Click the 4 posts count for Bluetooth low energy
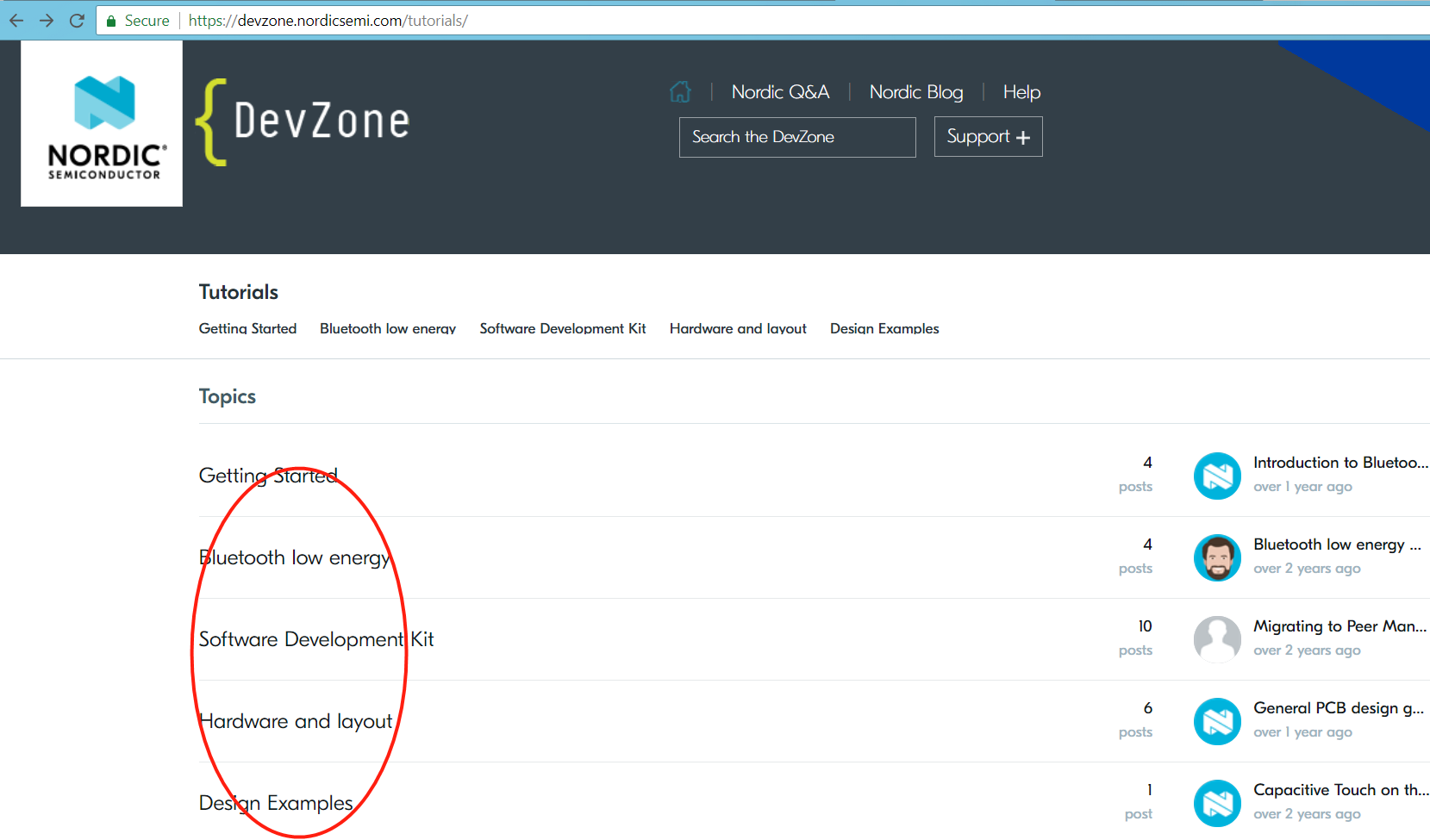Image resolution: width=1430 pixels, height=840 pixels. coord(1135,556)
